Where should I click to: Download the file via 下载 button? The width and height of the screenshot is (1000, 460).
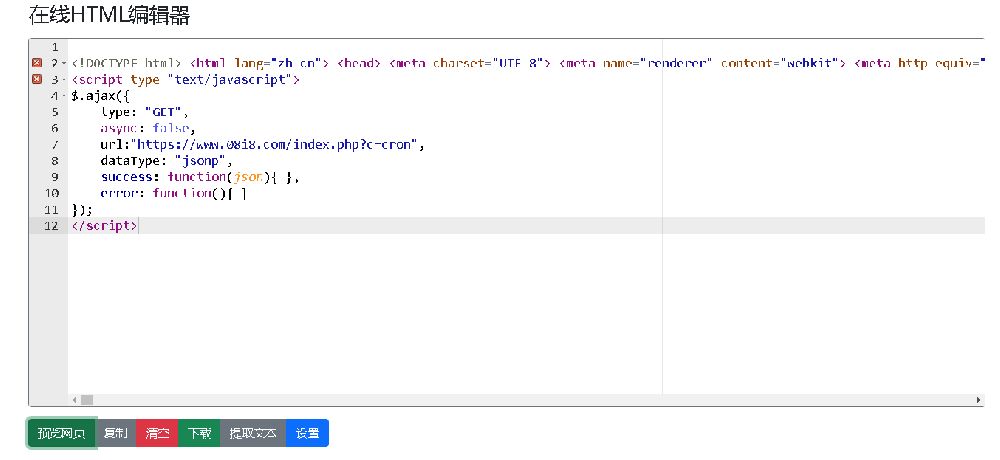point(199,433)
